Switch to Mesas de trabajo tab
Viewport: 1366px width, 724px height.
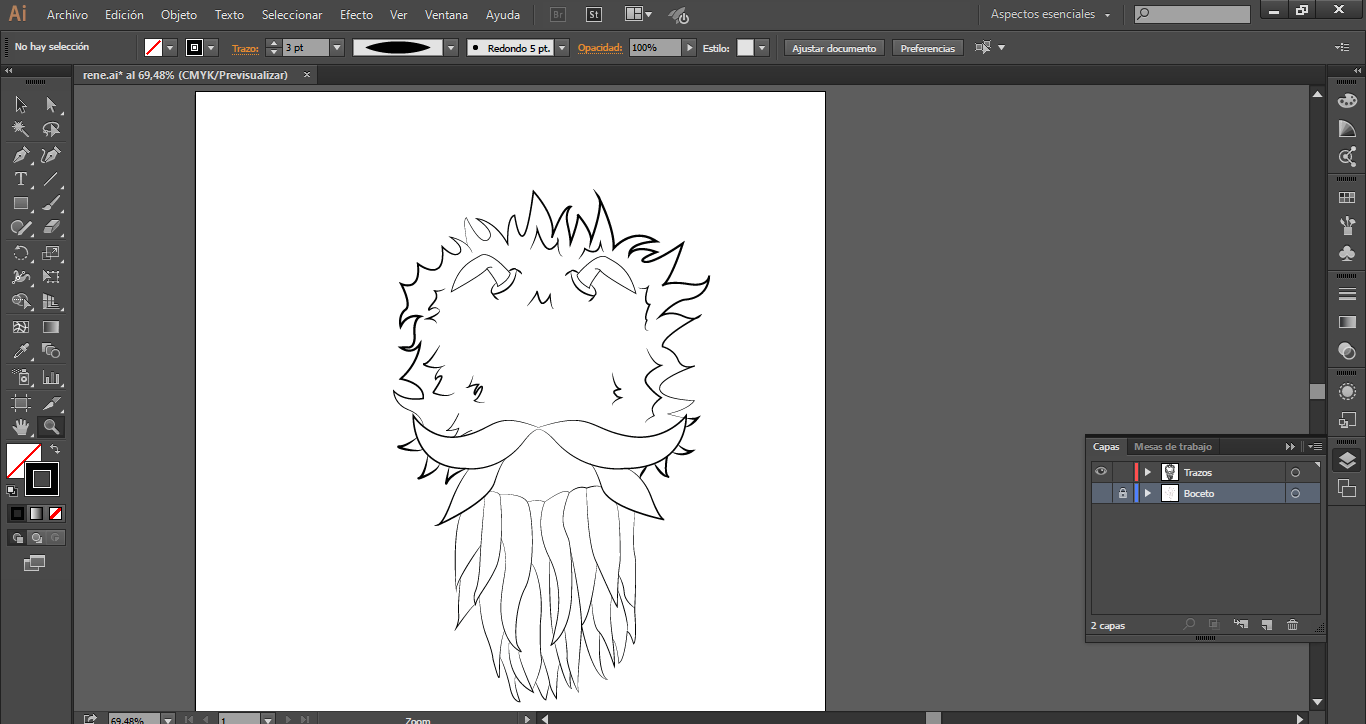(x=1172, y=447)
